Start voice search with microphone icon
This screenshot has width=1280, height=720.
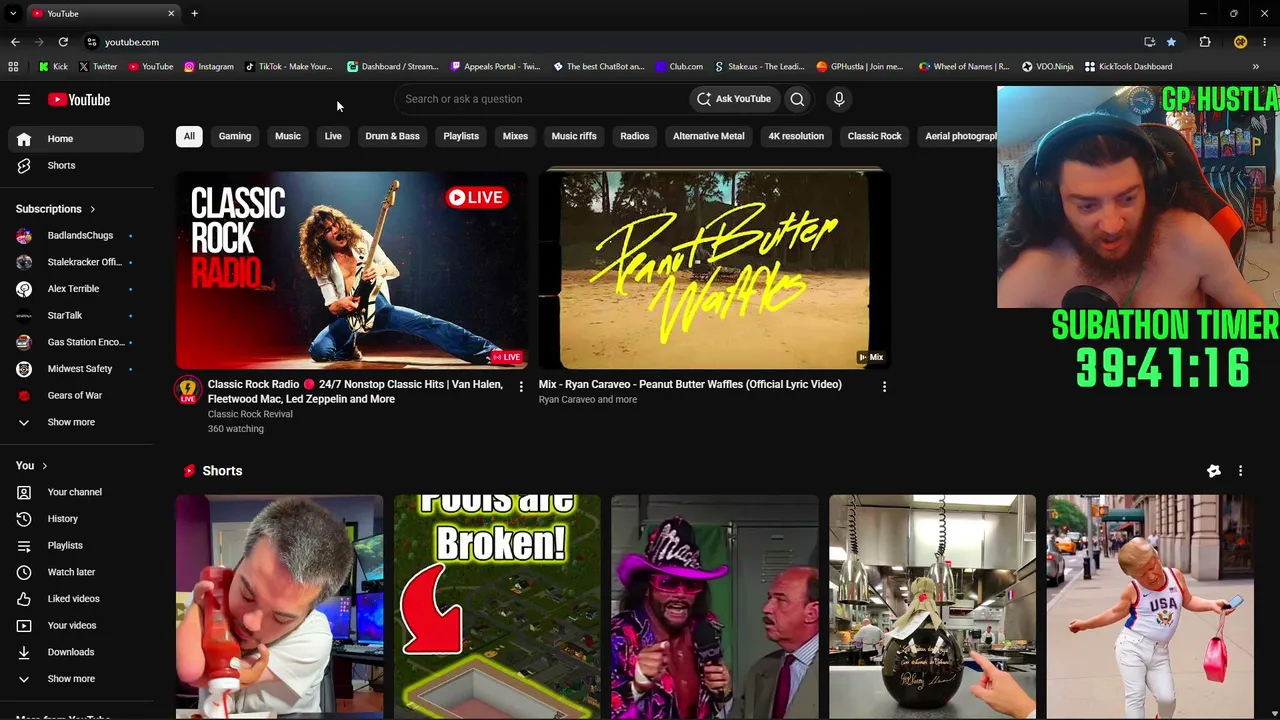click(839, 99)
